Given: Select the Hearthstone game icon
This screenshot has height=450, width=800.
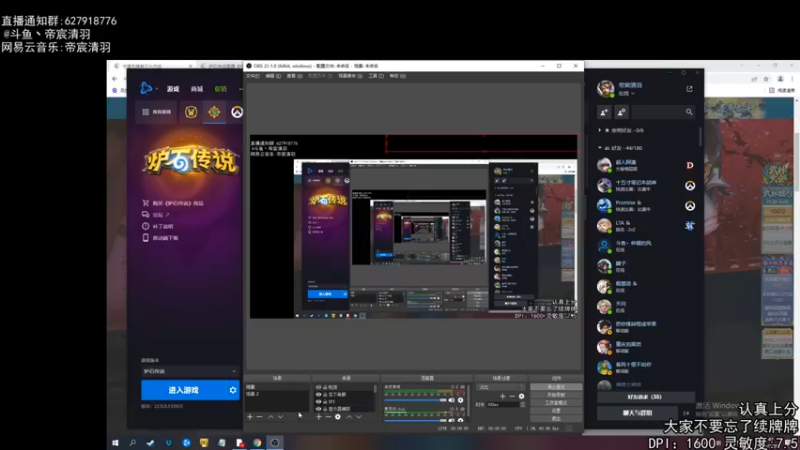Looking at the screenshot, I should click(x=214, y=112).
